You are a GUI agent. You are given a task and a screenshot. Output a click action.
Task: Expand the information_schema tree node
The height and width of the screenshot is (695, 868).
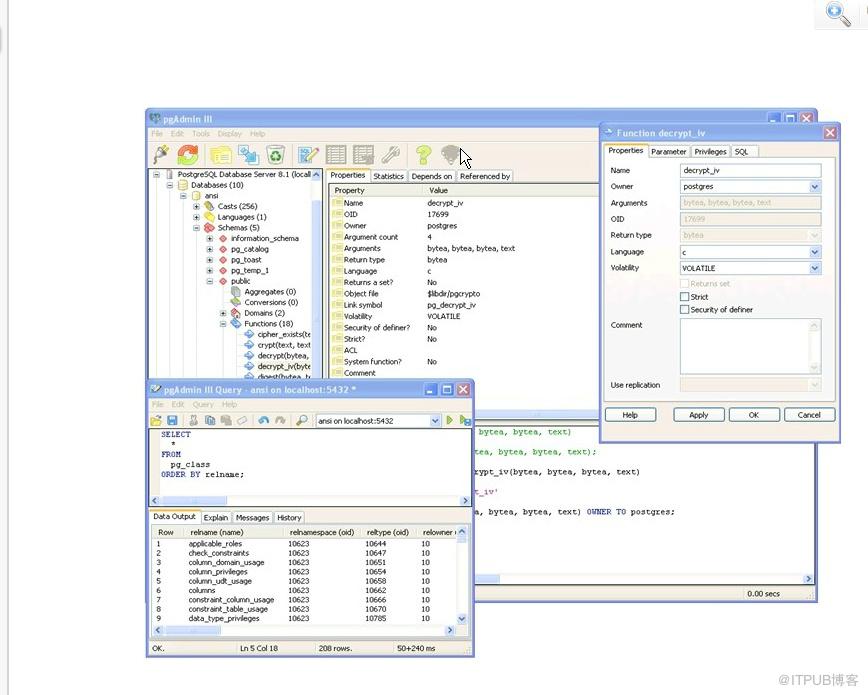pyautogui.click(x=210, y=239)
